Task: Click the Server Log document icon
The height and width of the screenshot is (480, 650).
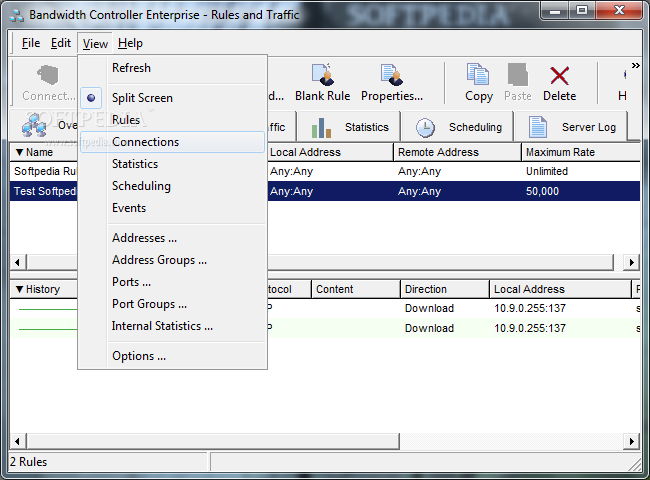Action: coord(538,127)
